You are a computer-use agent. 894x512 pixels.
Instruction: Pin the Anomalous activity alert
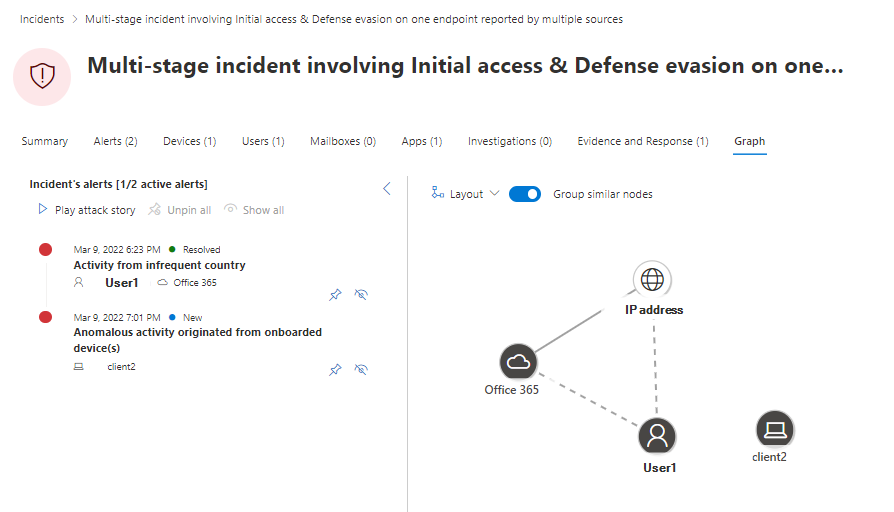[x=335, y=369]
